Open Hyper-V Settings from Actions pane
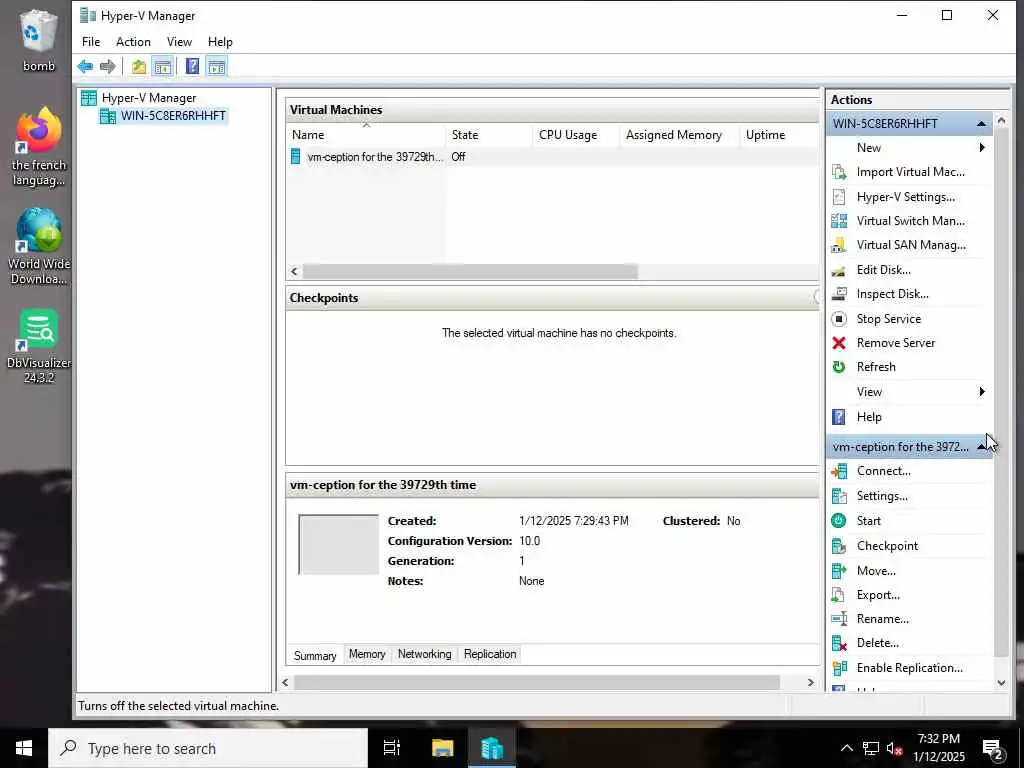This screenshot has height=768, width=1024. point(906,197)
